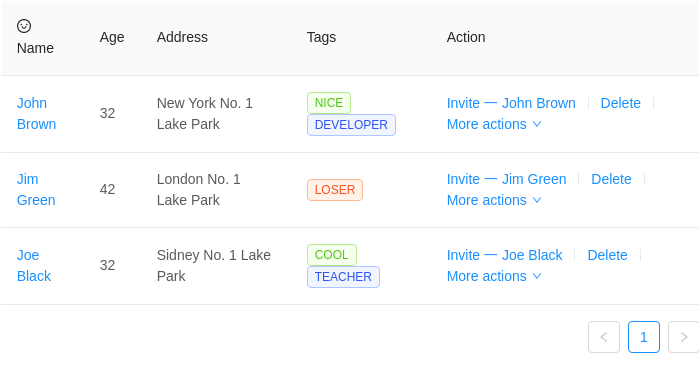
Task: Open Joe Black name link
Action: tap(34, 265)
